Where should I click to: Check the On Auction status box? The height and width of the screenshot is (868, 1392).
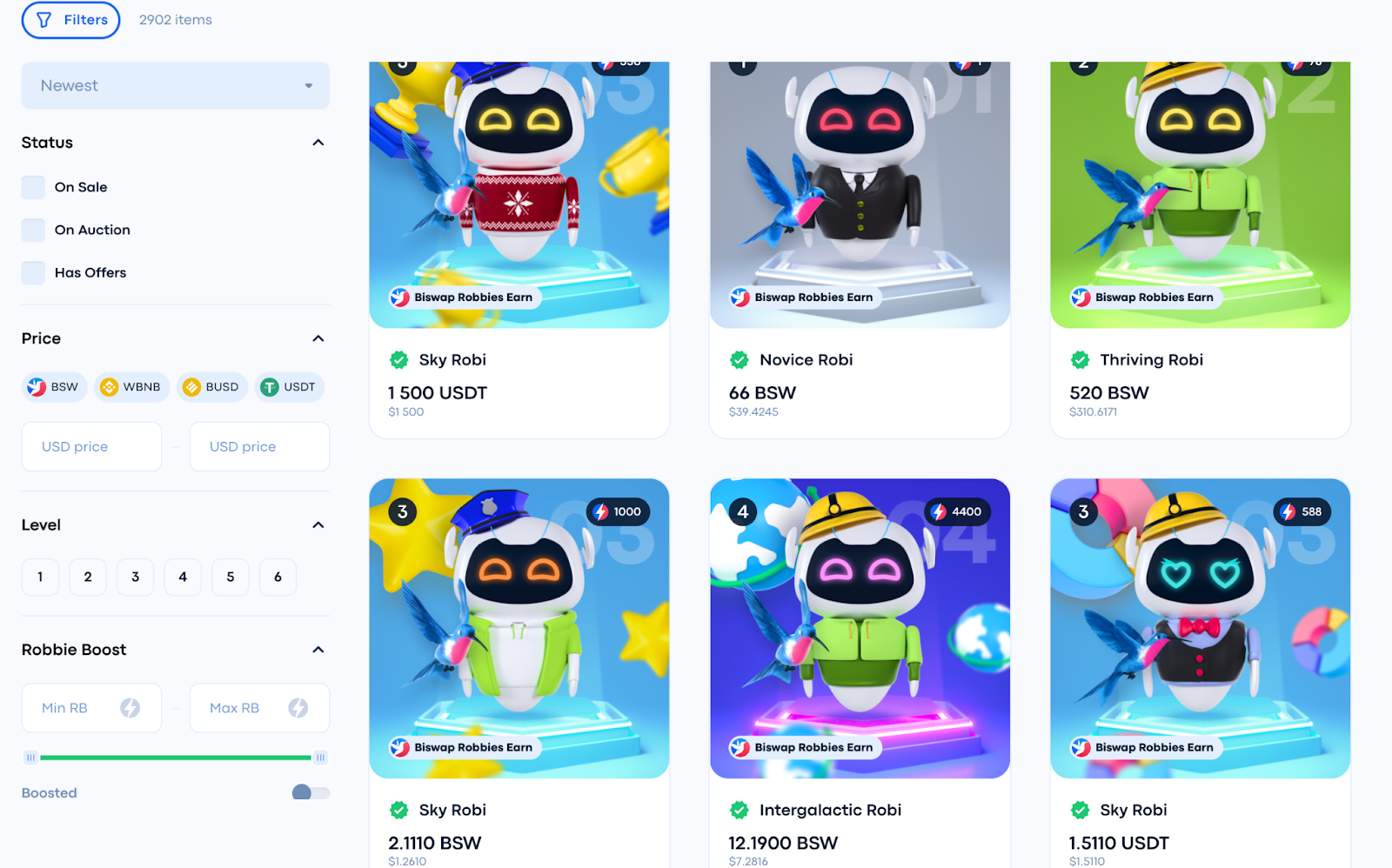pyautogui.click(x=33, y=230)
